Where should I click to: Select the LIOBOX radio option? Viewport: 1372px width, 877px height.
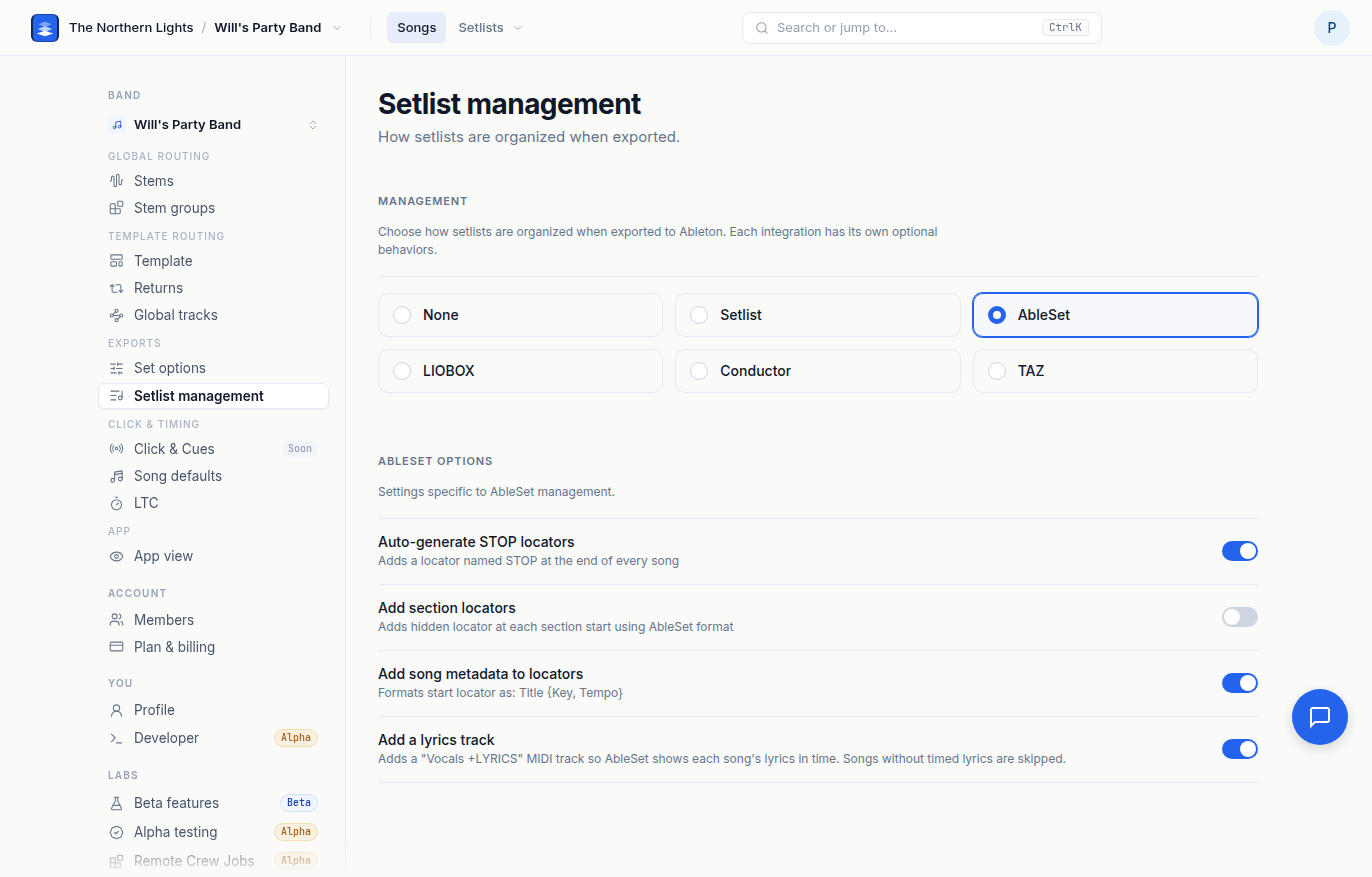pyautogui.click(x=520, y=371)
